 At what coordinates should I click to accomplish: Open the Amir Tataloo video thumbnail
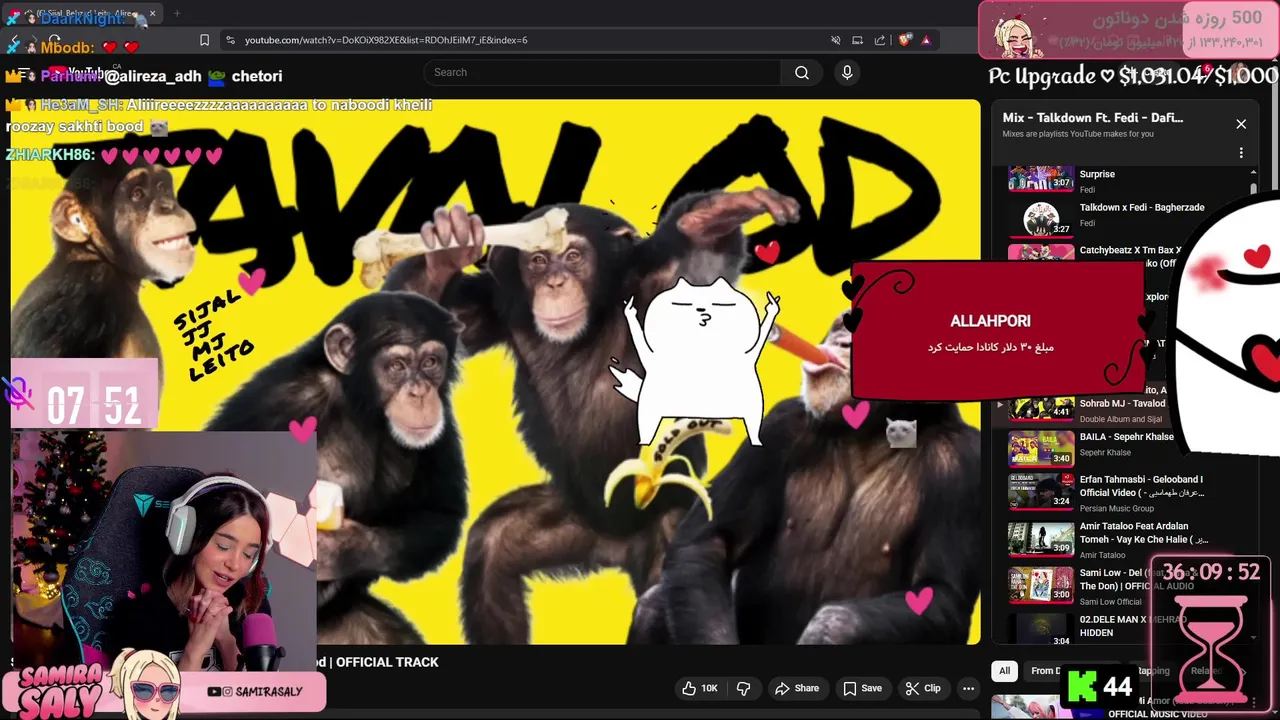[x=1041, y=538]
